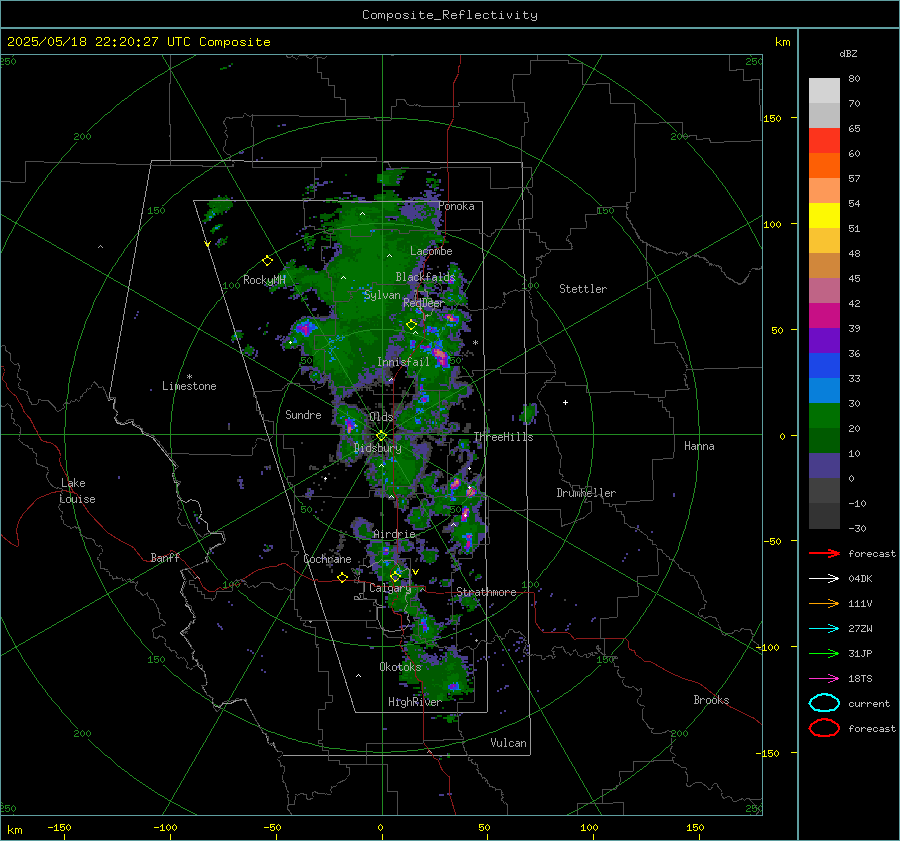Click the yellow diamond marker at radar center
Image resolution: width=900 pixels, height=841 pixels.
pyautogui.click(x=381, y=436)
